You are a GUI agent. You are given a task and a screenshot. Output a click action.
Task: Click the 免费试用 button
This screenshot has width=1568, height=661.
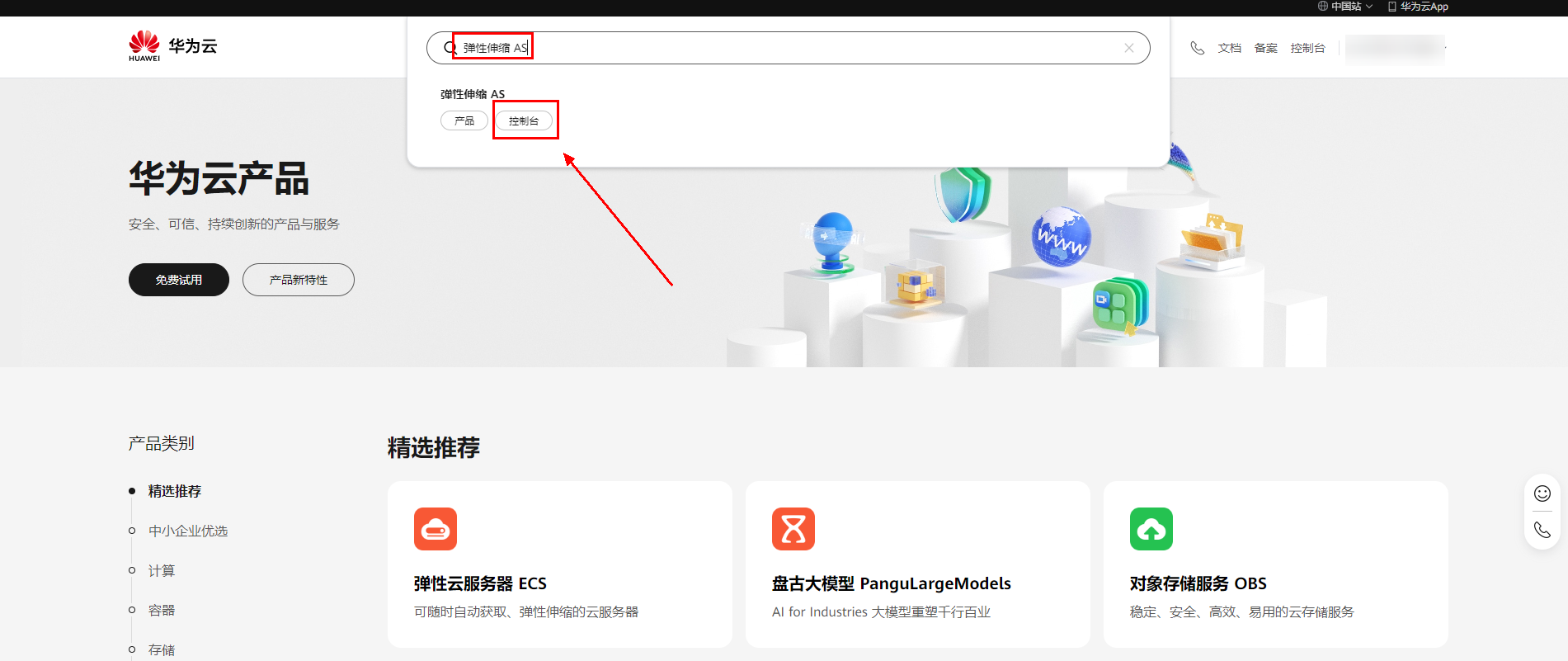pos(179,280)
